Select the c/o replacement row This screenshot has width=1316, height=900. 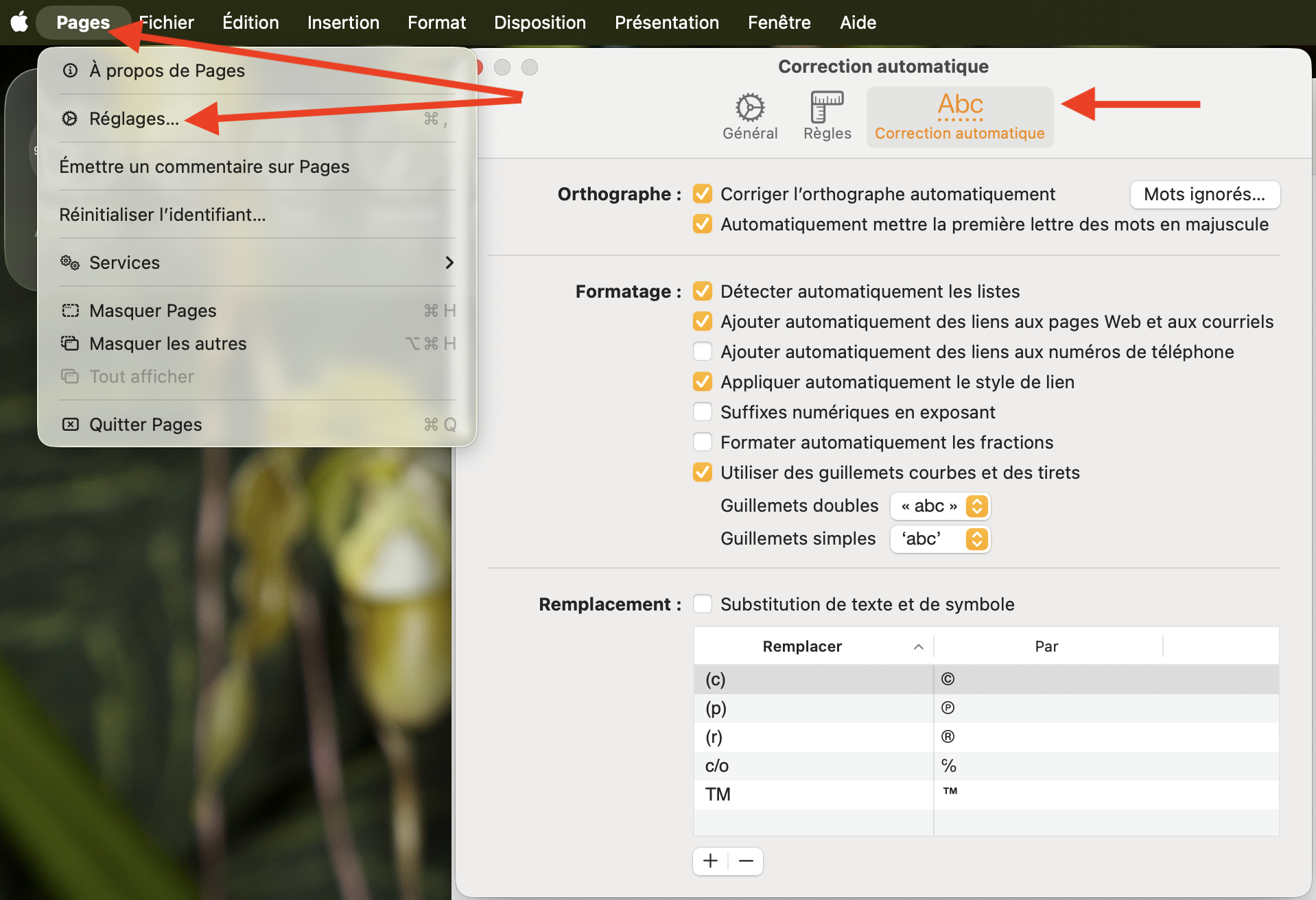[986, 766]
